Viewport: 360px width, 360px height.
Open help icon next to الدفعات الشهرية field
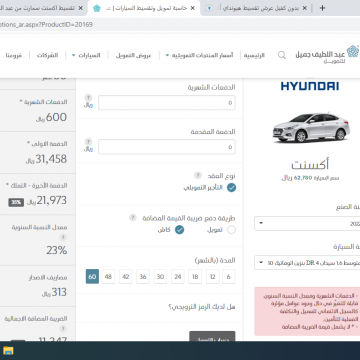[x=88, y=98]
